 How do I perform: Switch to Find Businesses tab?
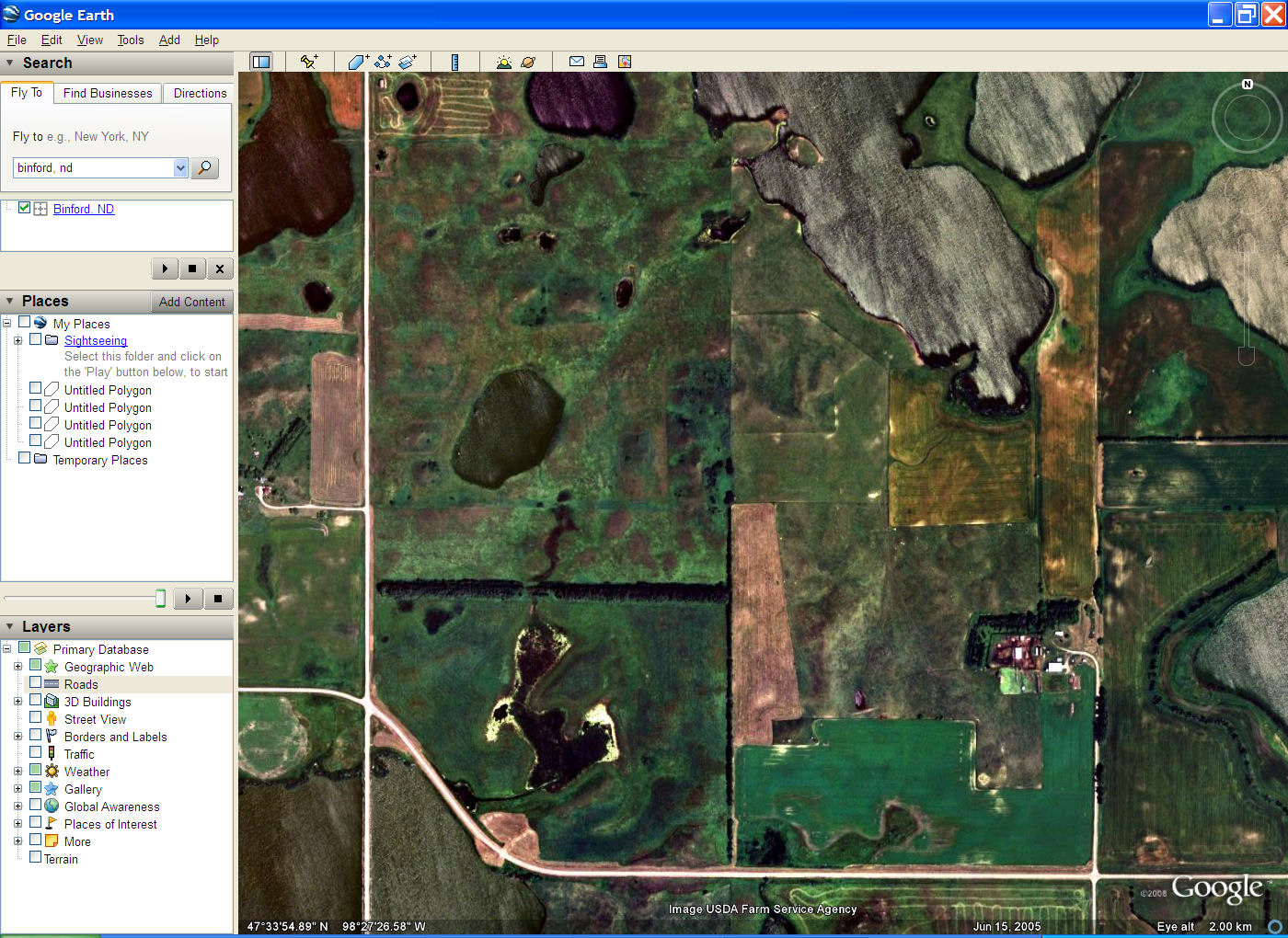click(x=108, y=93)
